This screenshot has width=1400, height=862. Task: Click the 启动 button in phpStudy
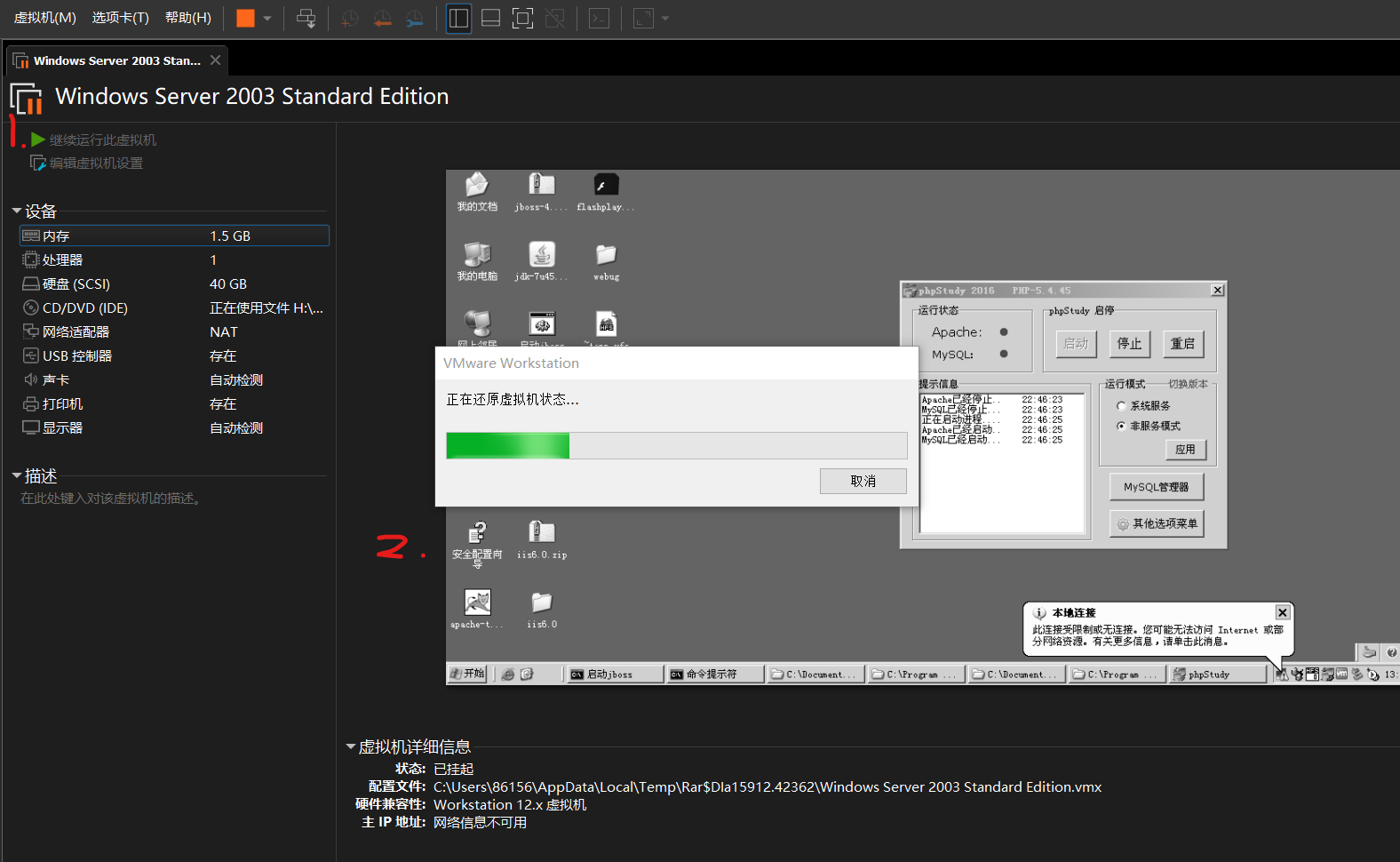pos(1076,344)
